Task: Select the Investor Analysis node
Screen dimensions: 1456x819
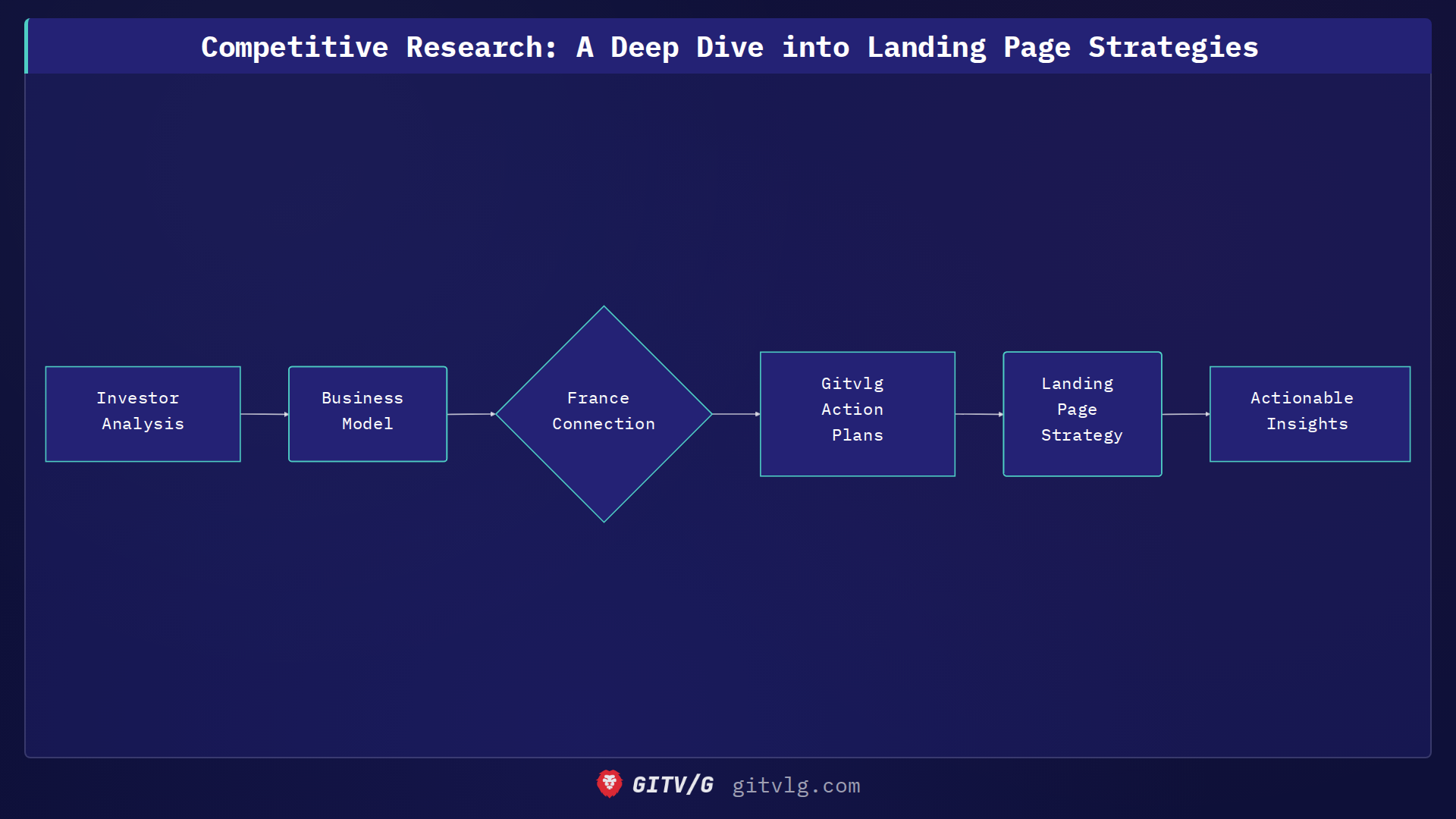Action: 143,413
